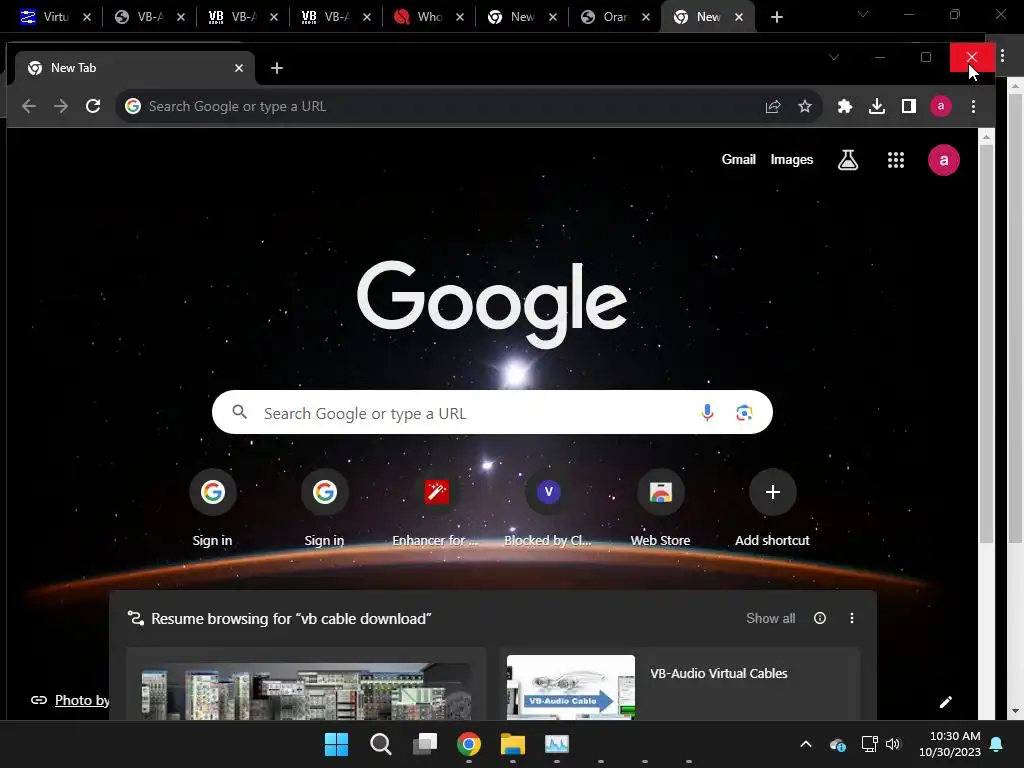Open the tab search chevron in the back window

click(863, 14)
